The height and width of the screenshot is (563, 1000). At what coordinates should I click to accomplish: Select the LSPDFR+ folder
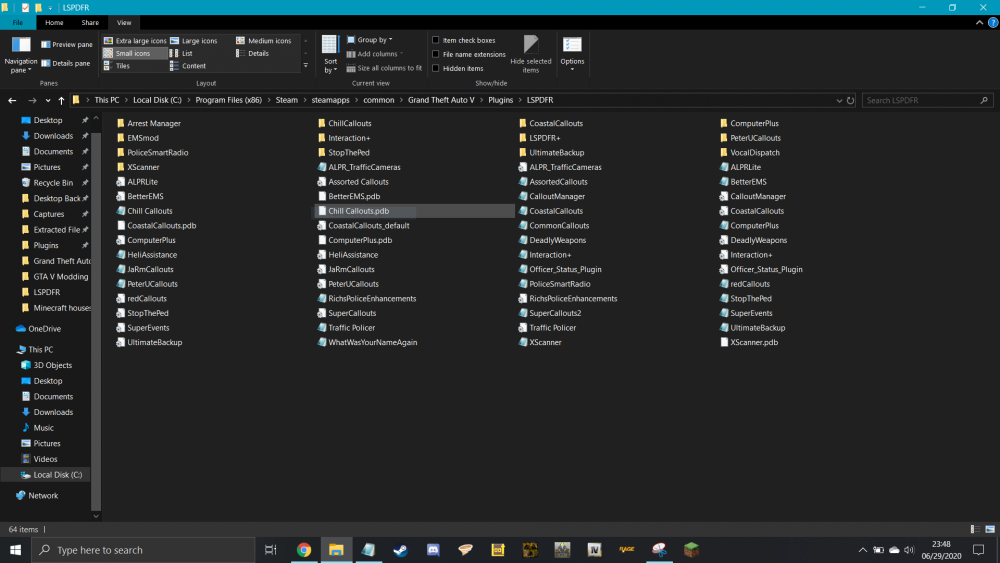point(540,138)
